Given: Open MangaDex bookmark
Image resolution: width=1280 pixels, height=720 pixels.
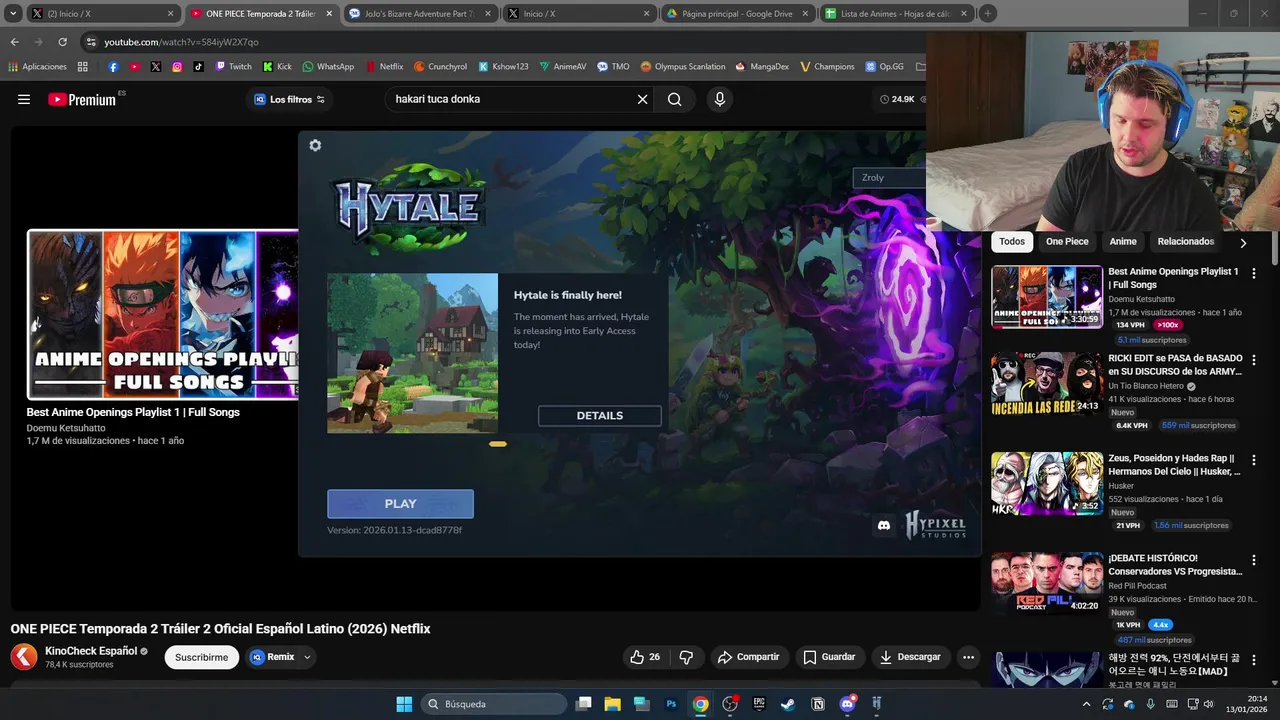Looking at the screenshot, I should [x=761, y=67].
